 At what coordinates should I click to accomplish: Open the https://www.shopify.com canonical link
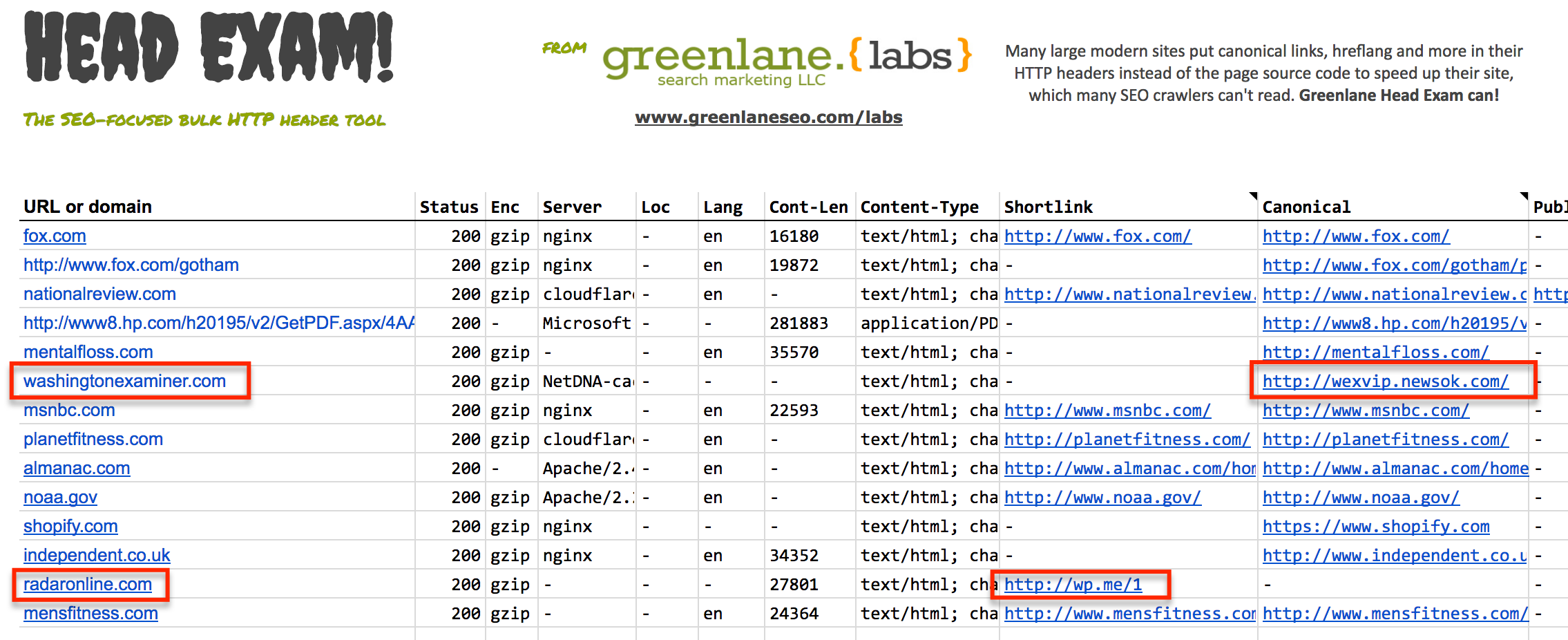[x=1376, y=527]
